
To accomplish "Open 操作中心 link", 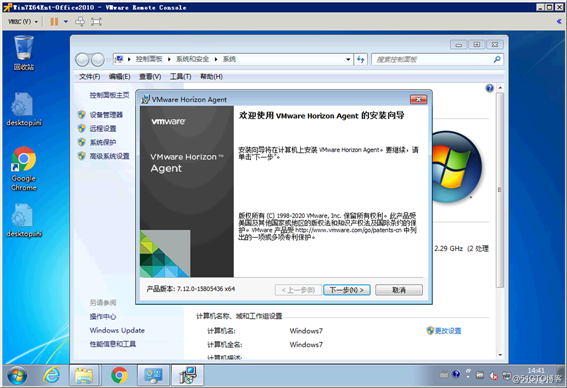I will pyautogui.click(x=103, y=317).
